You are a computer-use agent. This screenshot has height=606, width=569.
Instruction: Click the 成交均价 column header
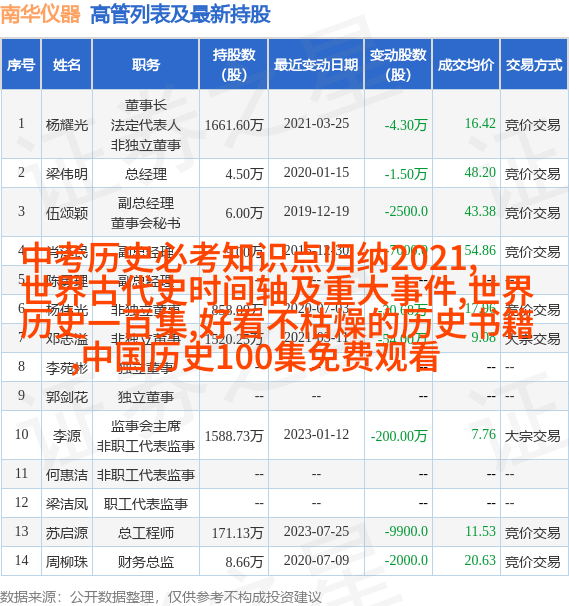point(466,65)
